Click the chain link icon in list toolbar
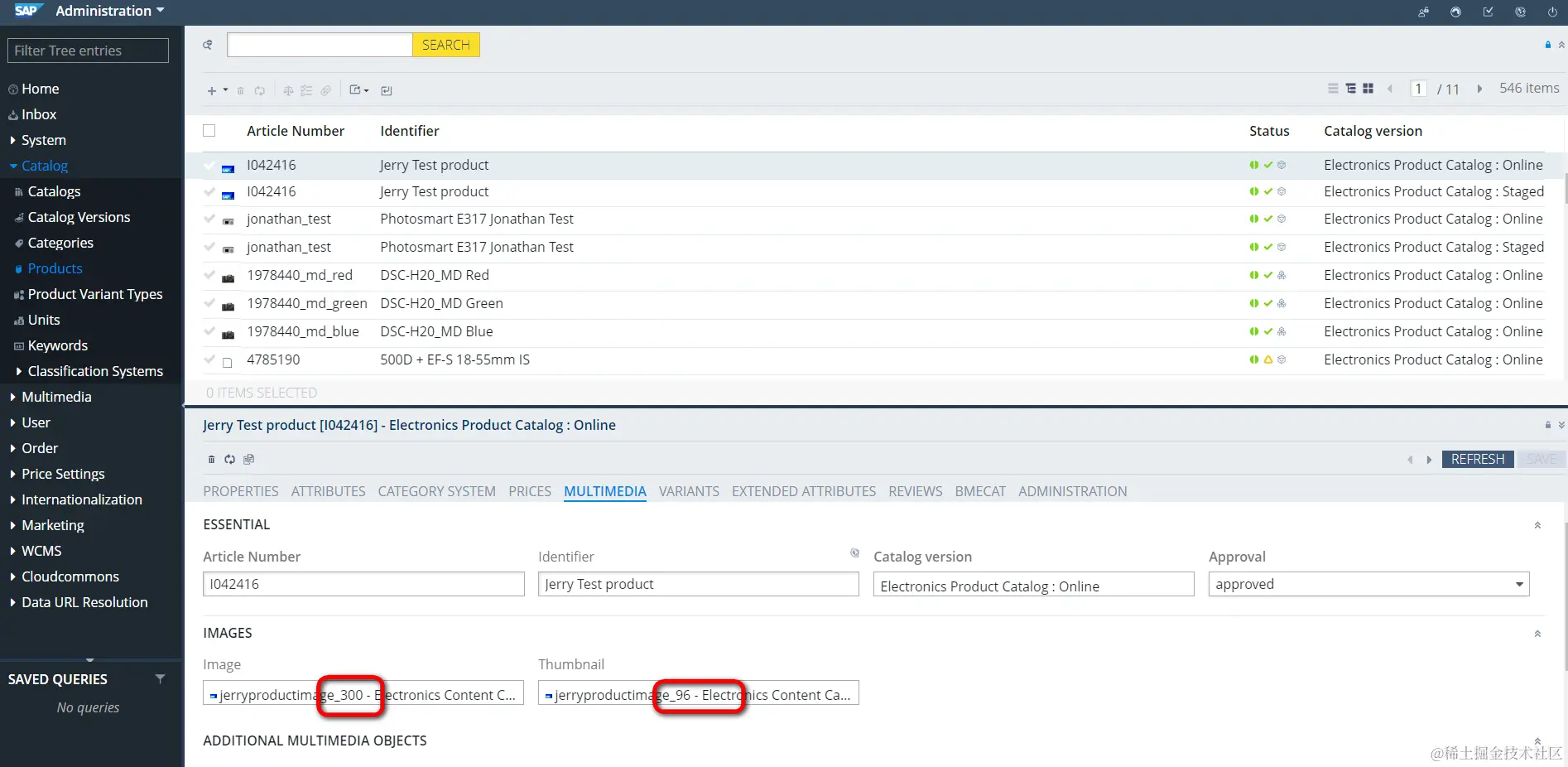The width and height of the screenshot is (1568, 767). click(326, 90)
